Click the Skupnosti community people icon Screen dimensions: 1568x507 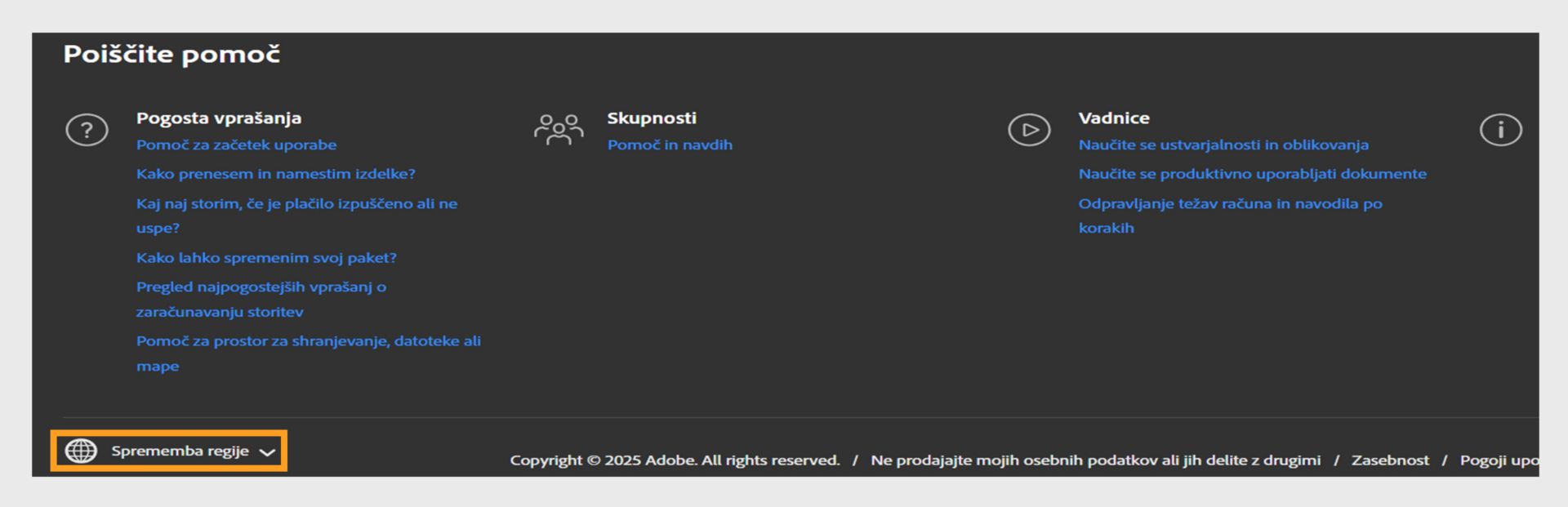coord(559,130)
